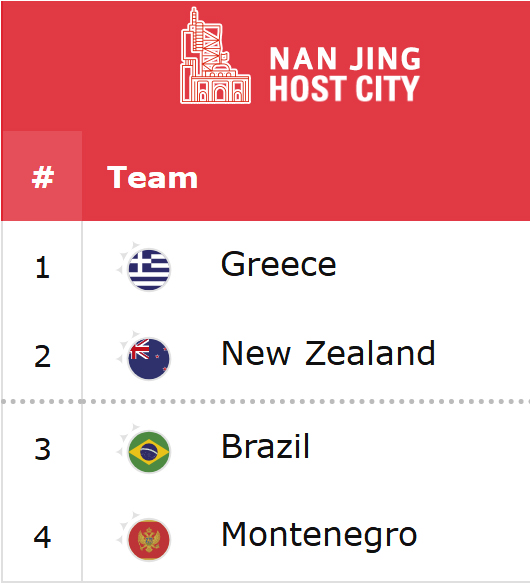Click the Montenegro flag icon
The height and width of the screenshot is (583, 530).
[149, 539]
